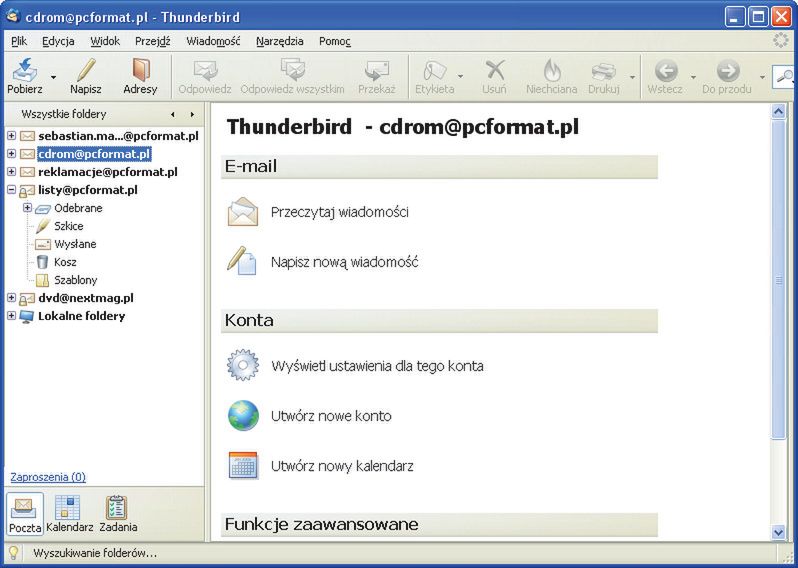The height and width of the screenshot is (568, 798).
Task: Click the Drukuj print button
Action: [604, 76]
